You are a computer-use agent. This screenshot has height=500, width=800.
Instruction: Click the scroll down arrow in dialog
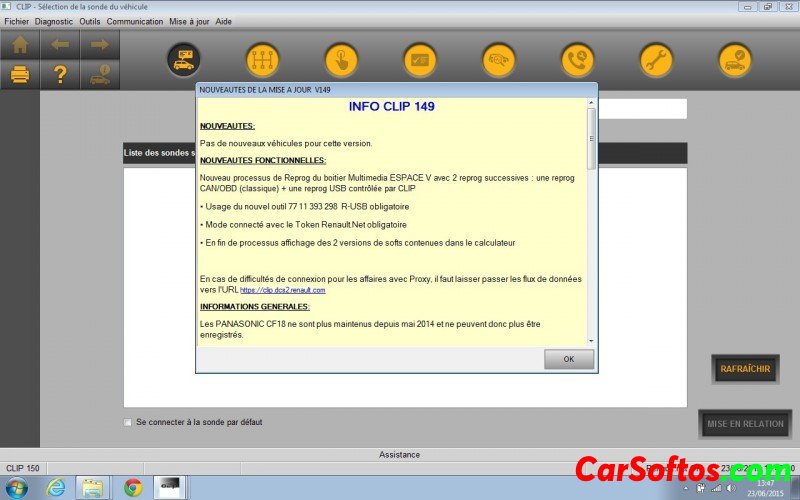pos(591,341)
